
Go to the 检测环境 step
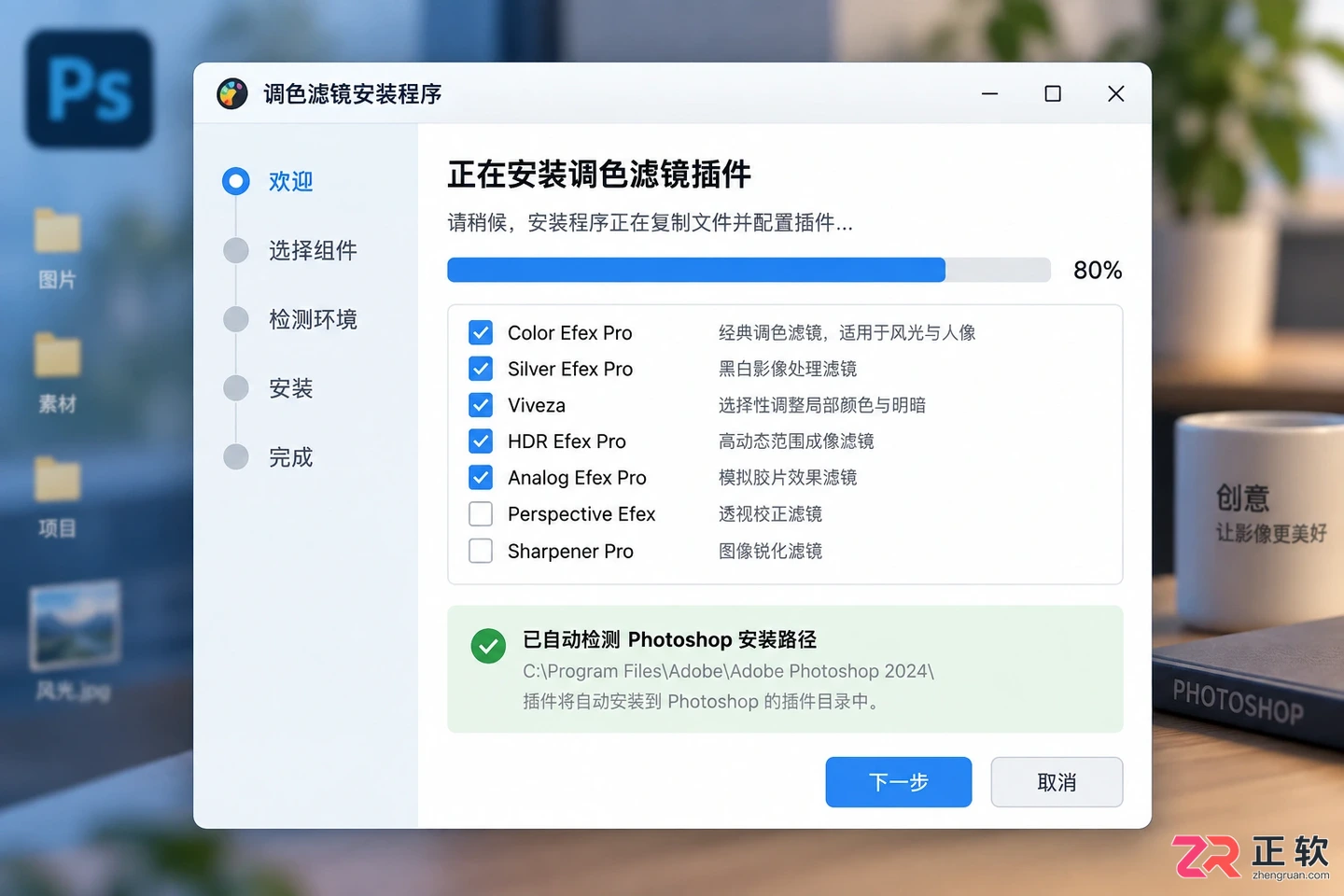click(x=290, y=319)
